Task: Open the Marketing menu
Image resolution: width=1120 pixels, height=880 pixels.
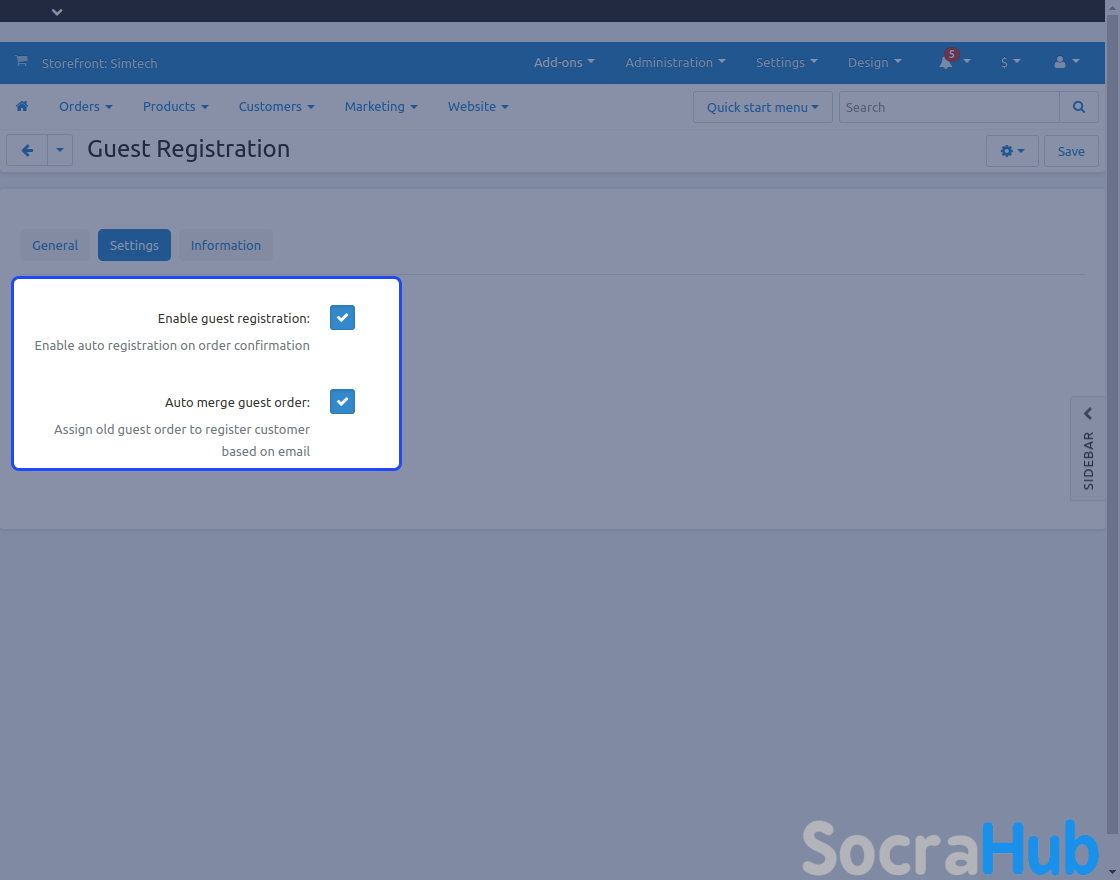Action: point(381,106)
